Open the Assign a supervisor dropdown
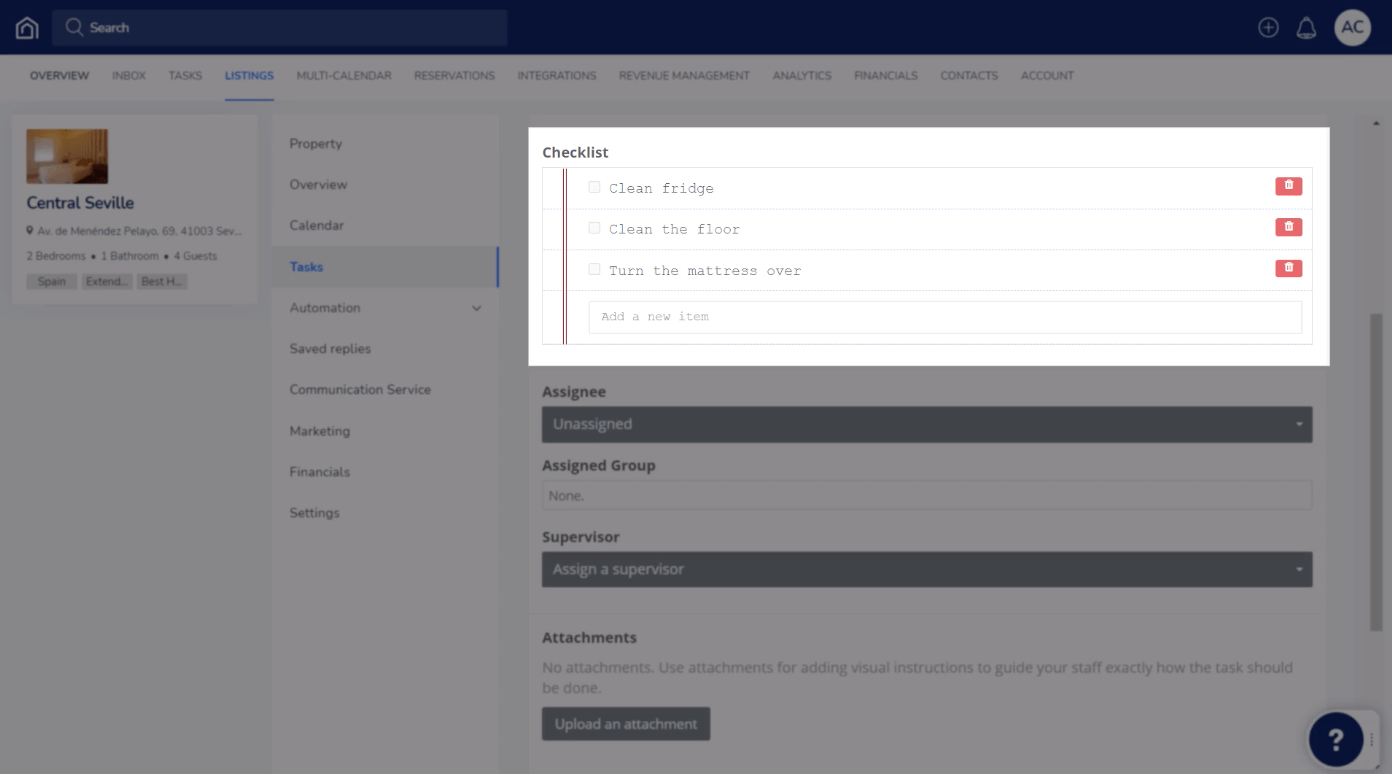This screenshot has height=774, width=1392. (x=927, y=569)
